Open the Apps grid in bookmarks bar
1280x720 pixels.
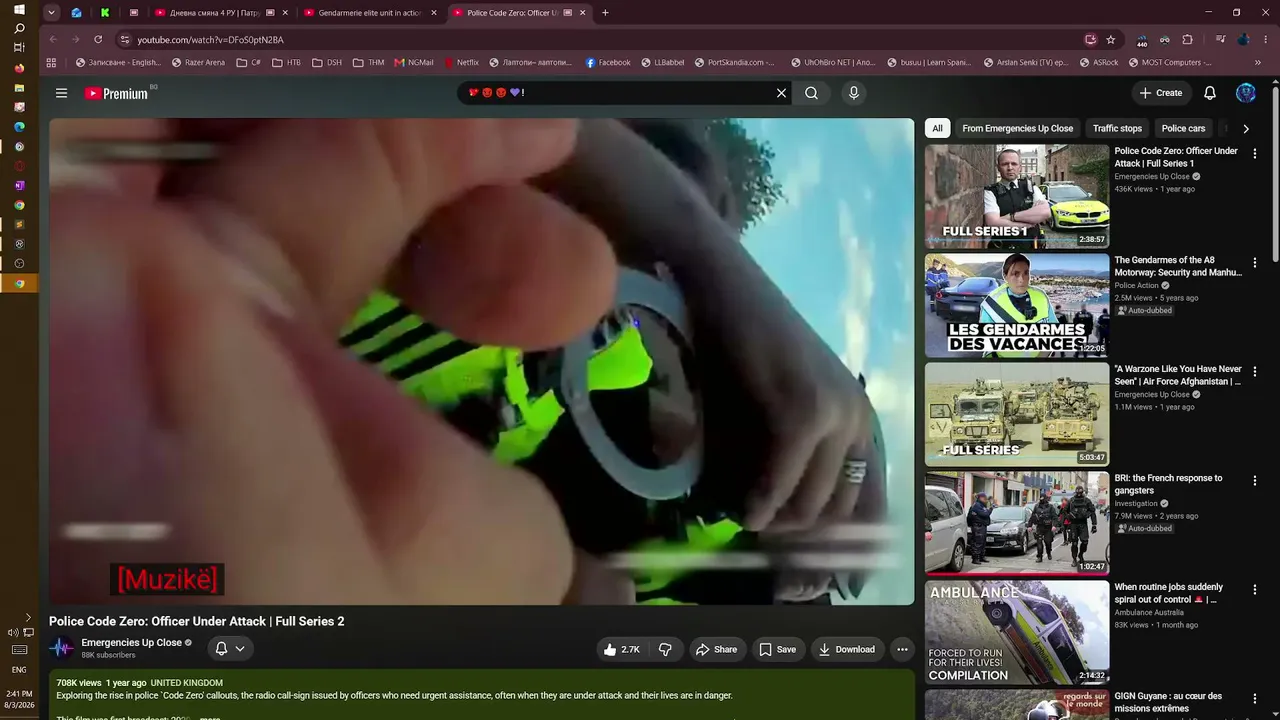pyautogui.click(x=51, y=62)
